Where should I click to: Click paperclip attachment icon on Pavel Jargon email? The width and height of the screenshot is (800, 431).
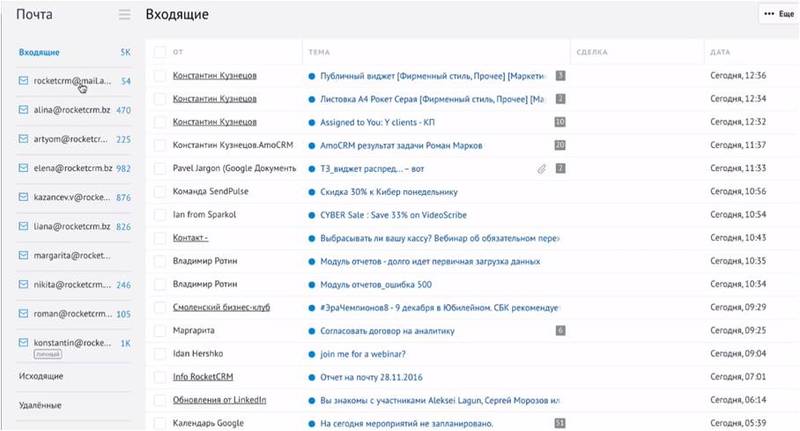pyautogui.click(x=542, y=169)
